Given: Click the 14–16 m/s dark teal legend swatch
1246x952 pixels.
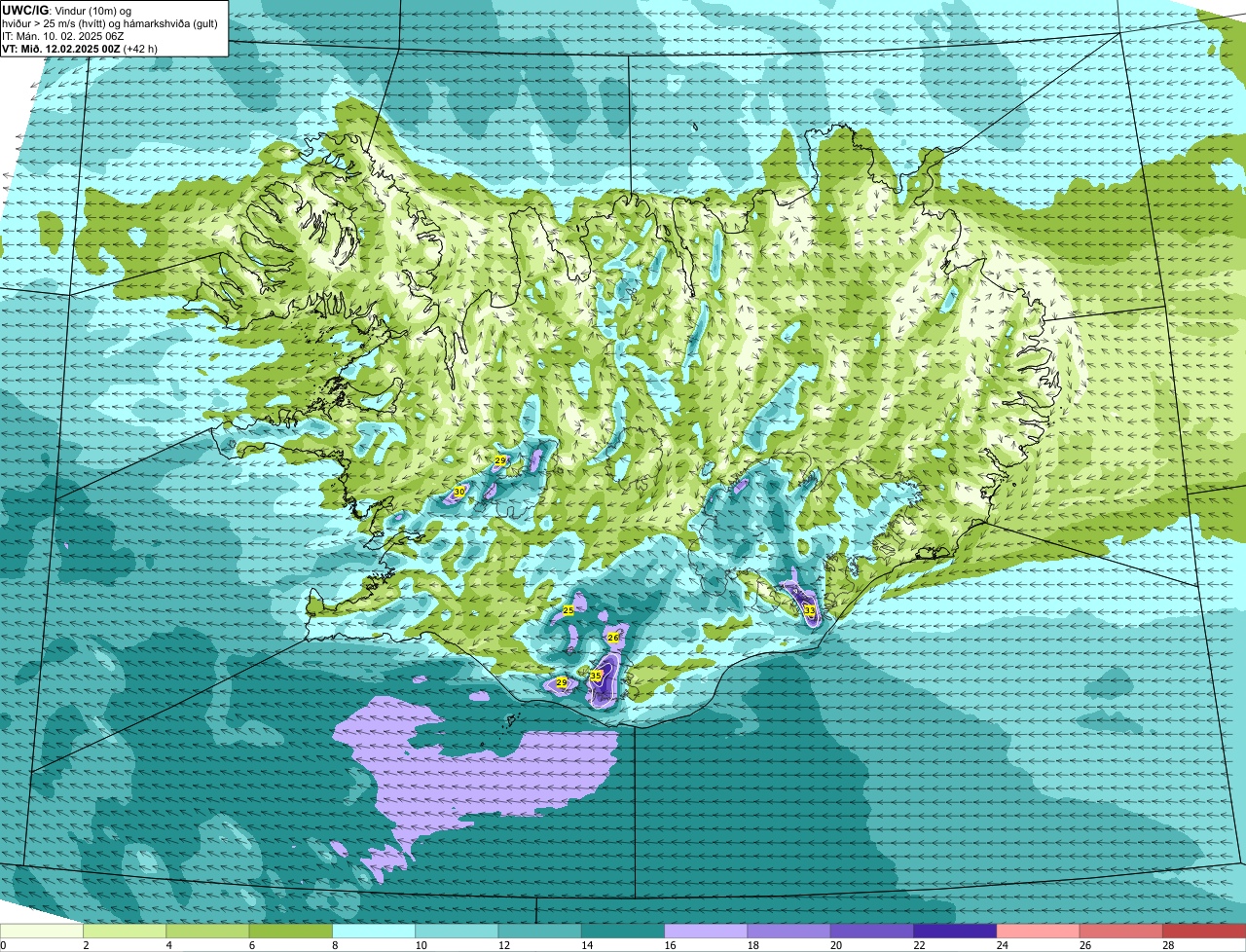Looking at the screenshot, I should point(623,932).
